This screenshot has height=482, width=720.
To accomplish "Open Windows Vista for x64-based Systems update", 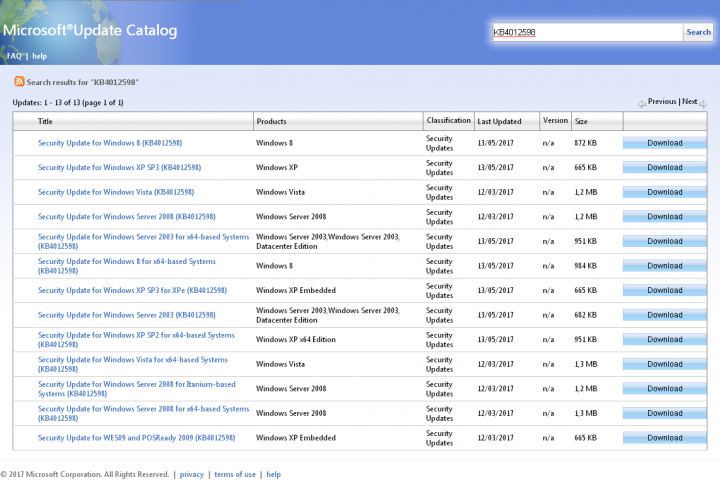I will [133, 364].
